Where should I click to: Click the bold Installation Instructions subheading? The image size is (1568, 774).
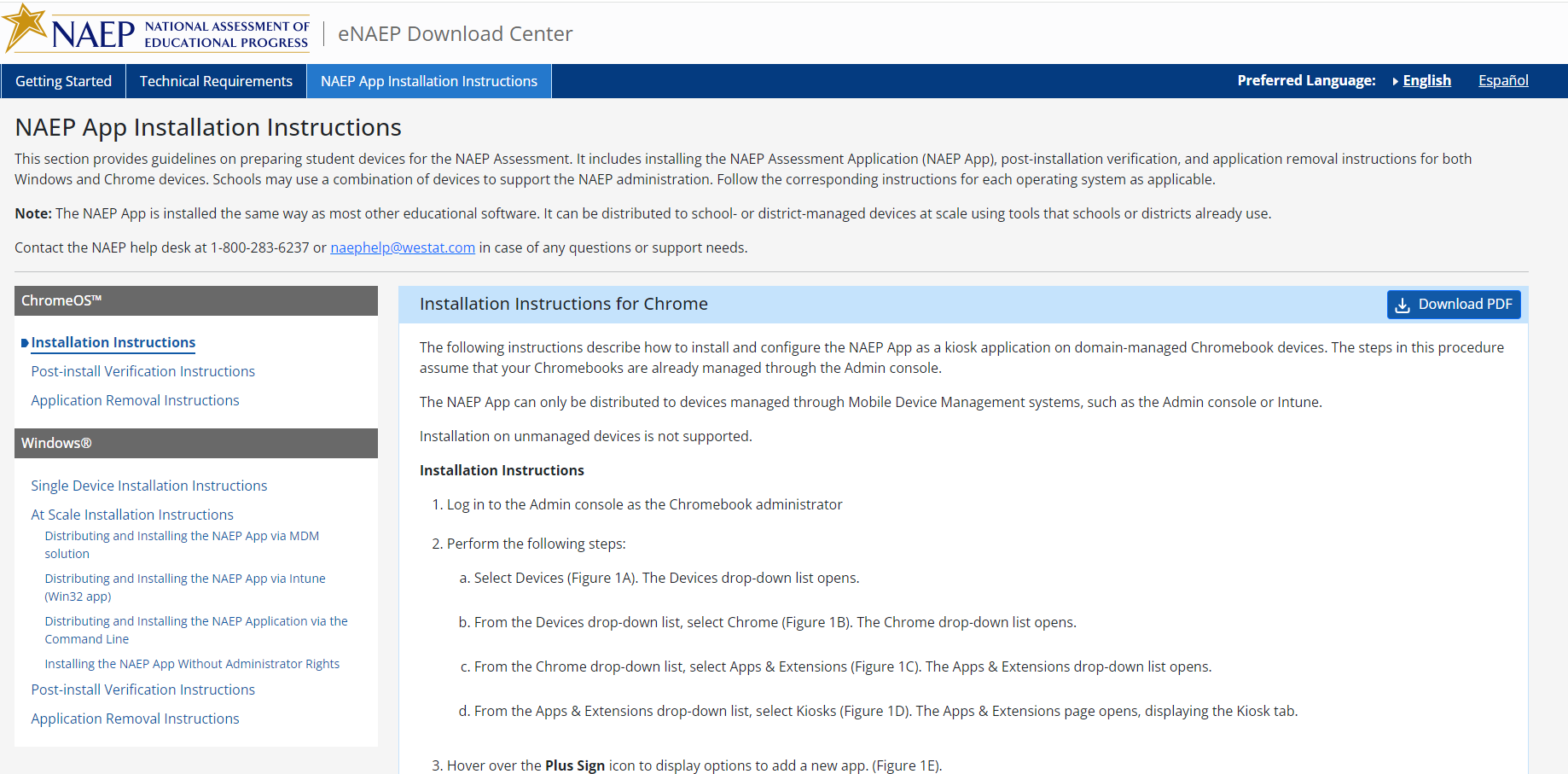[x=502, y=470]
